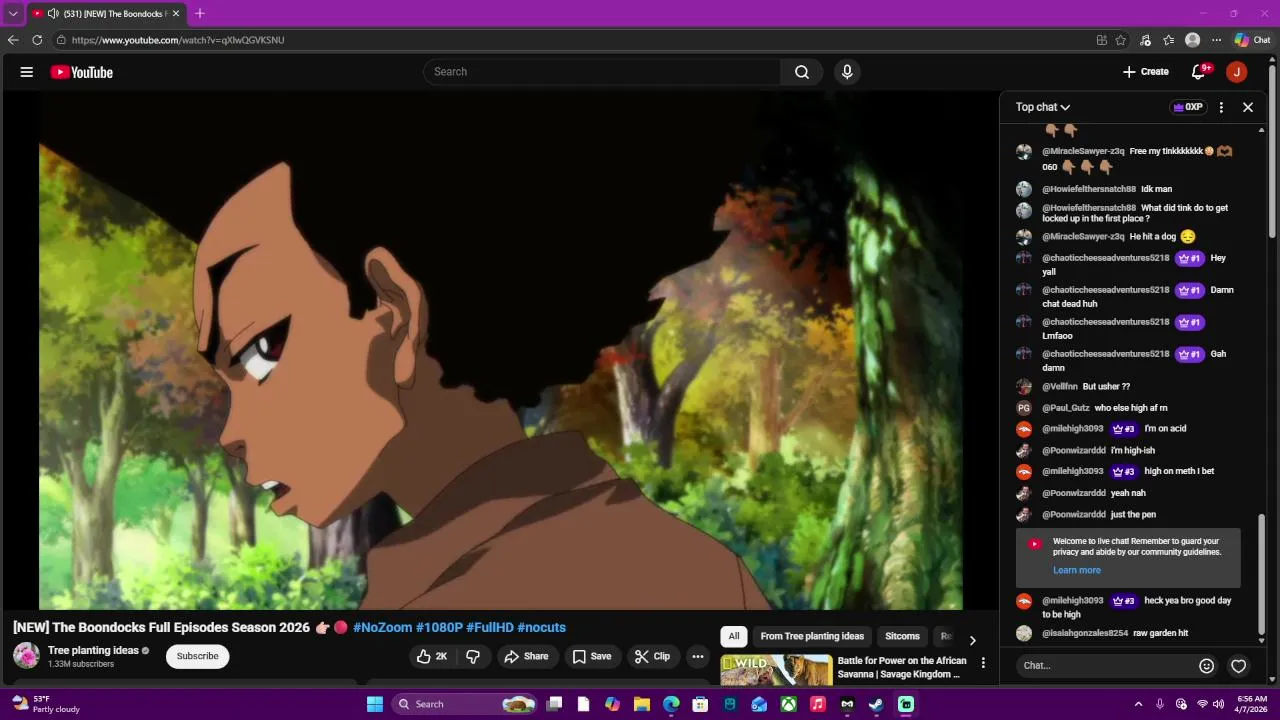Click the browser address bar URL
The height and width of the screenshot is (720, 1280).
click(x=178, y=40)
